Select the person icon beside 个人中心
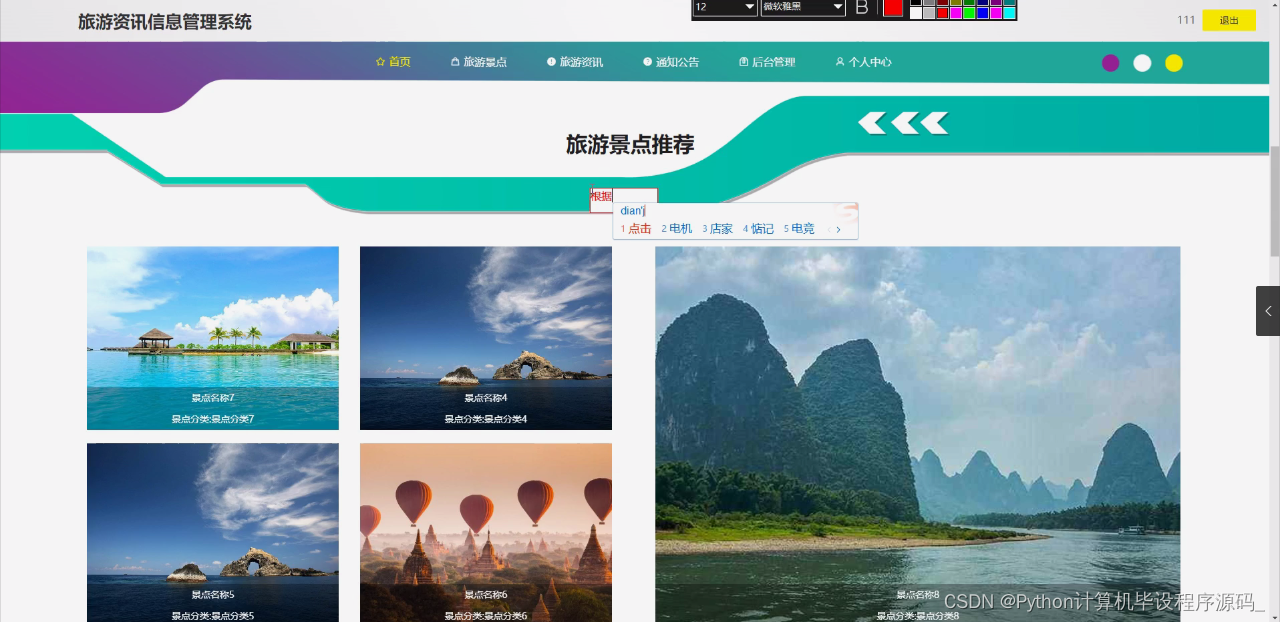Image resolution: width=1280 pixels, height=622 pixels. click(x=839, y=61)
